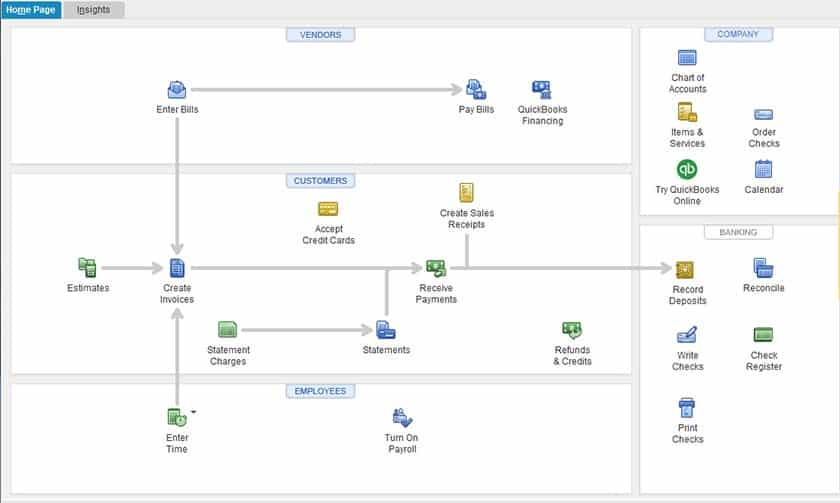
Task: Expand the Enter Time dropdown arrow
Action: [x=193, y=412]
